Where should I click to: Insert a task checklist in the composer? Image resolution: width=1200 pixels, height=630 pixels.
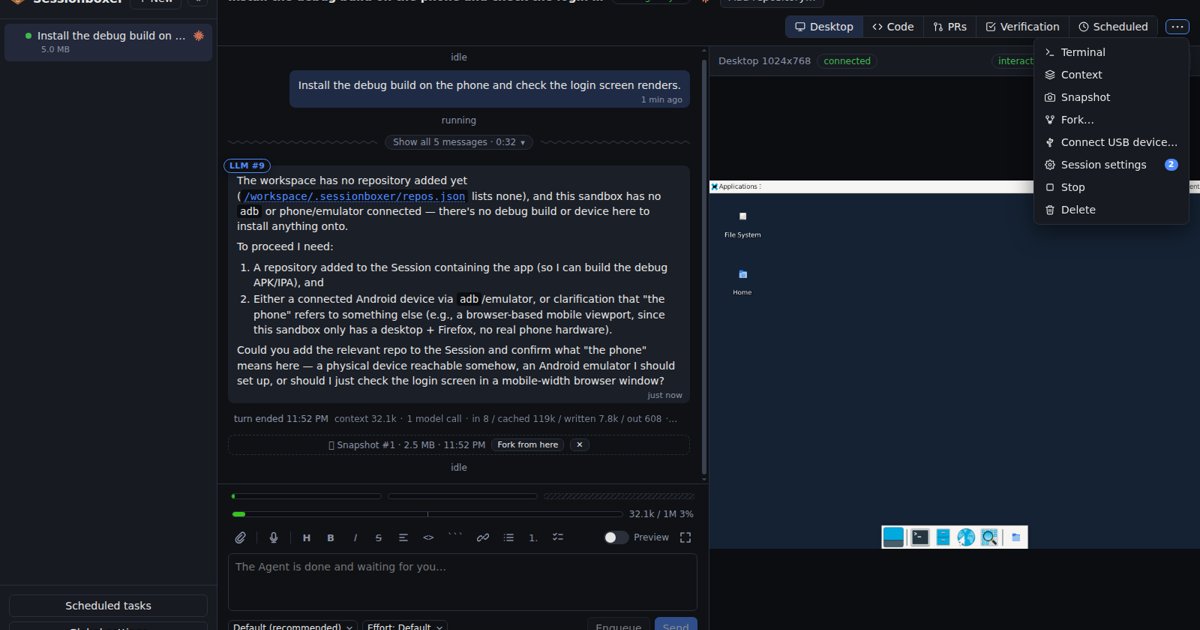point(558,538)
